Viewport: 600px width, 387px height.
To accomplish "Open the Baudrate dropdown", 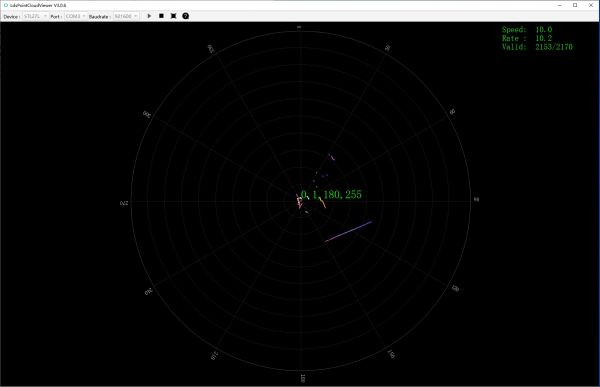I will [x=126, y=16].
